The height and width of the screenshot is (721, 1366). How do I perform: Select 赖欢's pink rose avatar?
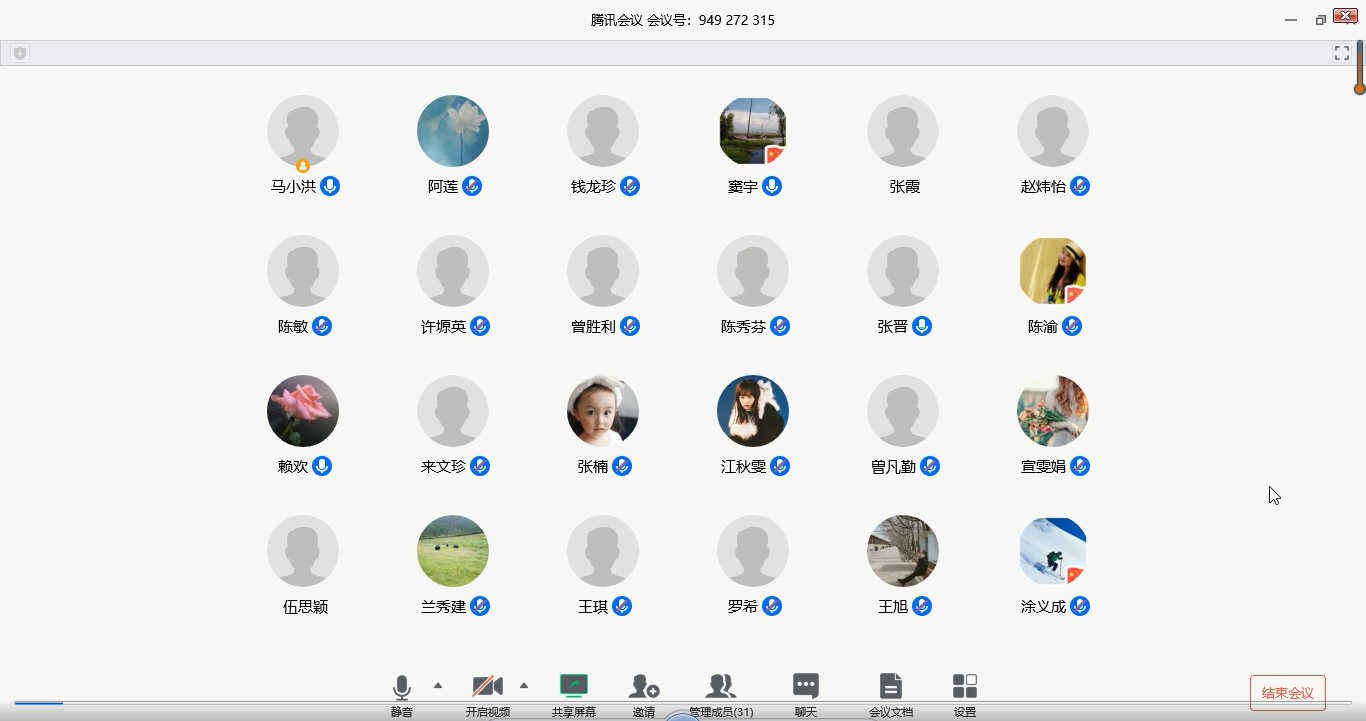coord(303,411)
